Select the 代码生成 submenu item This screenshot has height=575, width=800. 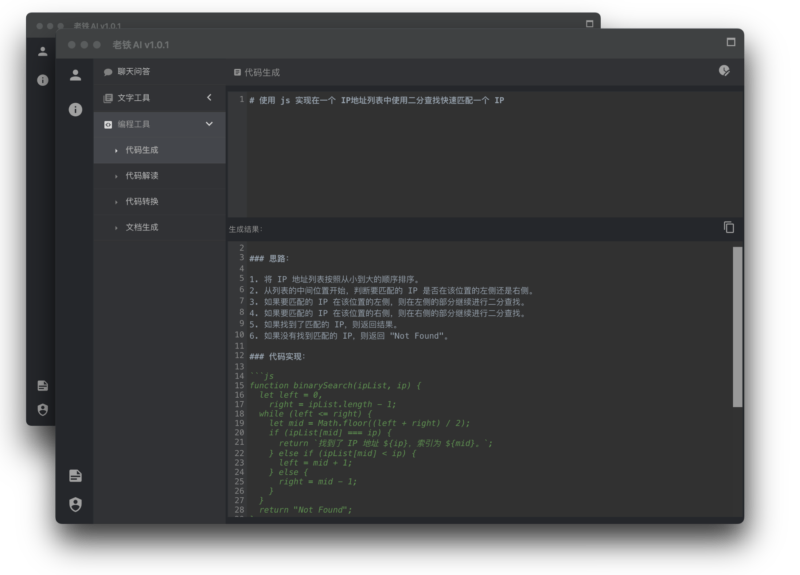tap(141, 150)
